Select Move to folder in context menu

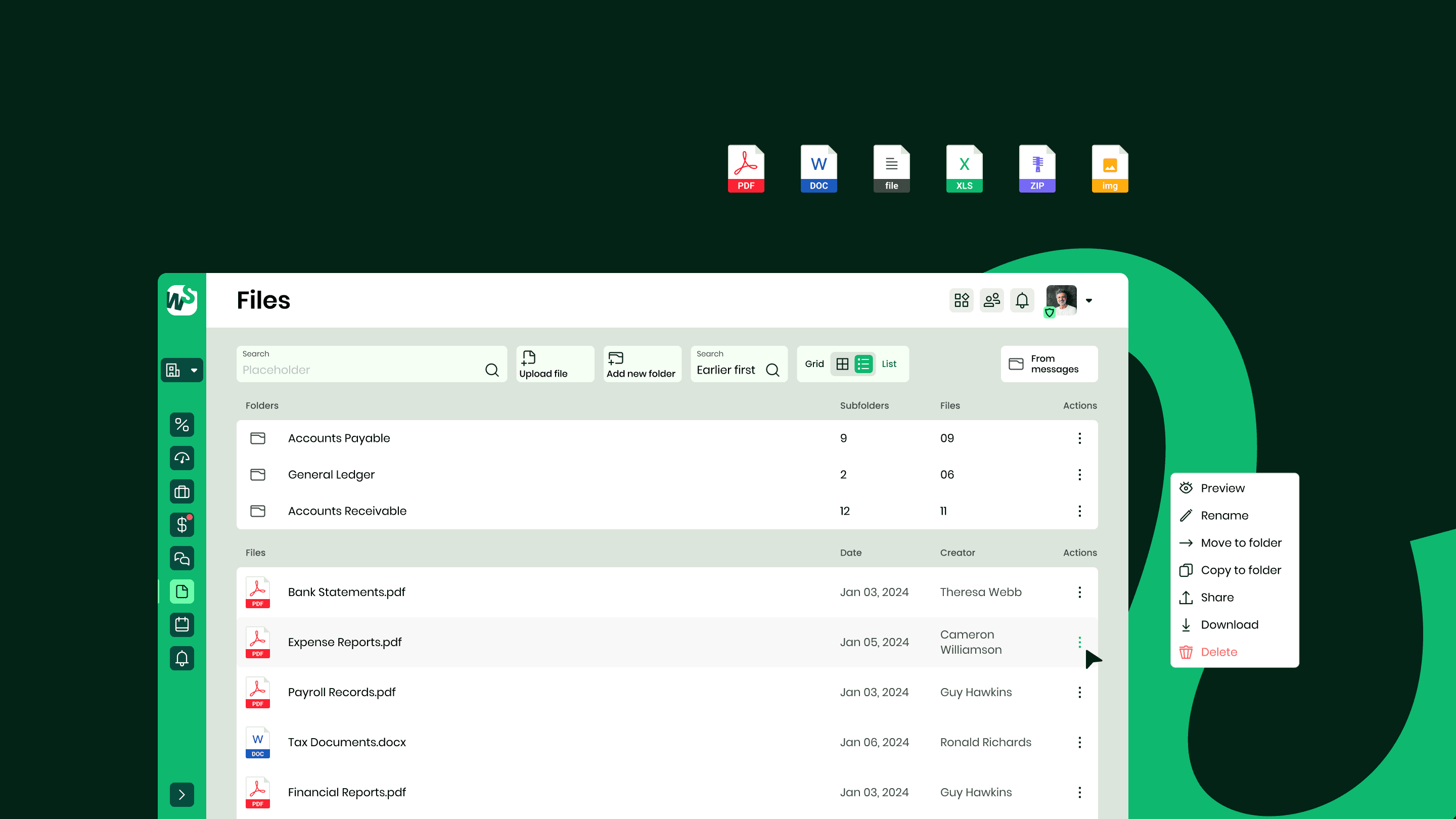[1241, 542]
